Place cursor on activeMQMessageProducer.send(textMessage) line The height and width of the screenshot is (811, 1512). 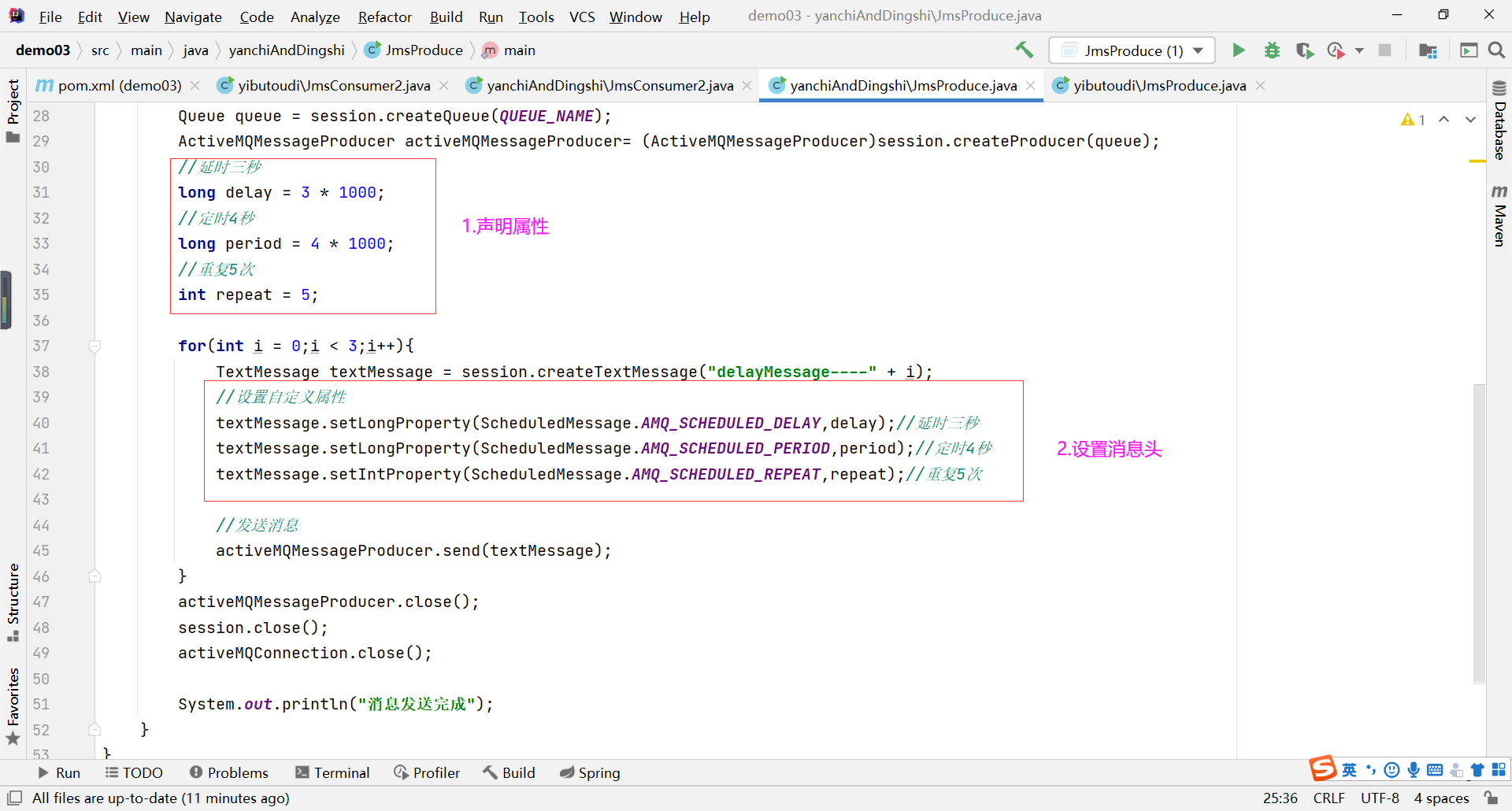(413, 551)
